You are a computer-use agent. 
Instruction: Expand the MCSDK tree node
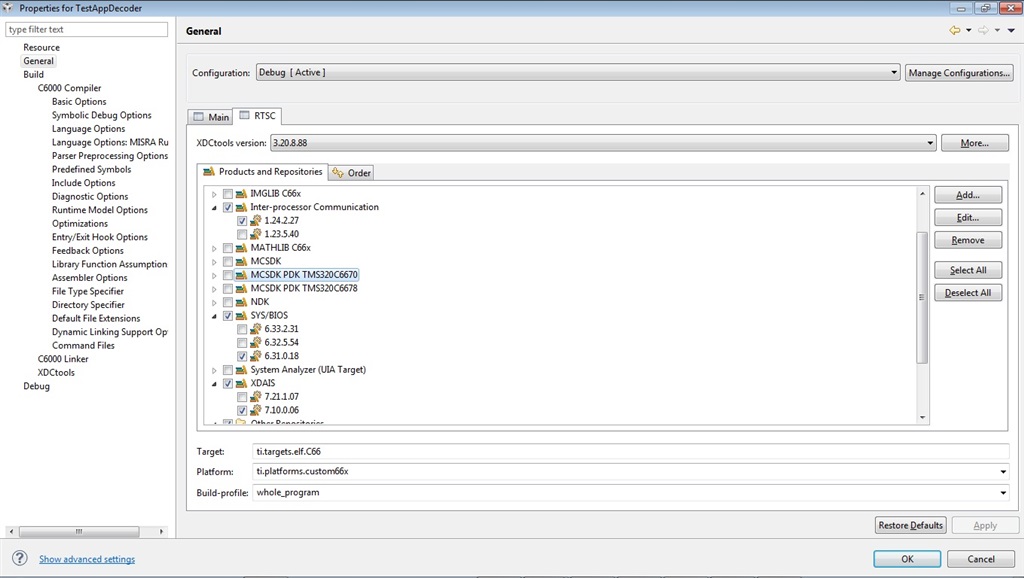pos(214,262)
